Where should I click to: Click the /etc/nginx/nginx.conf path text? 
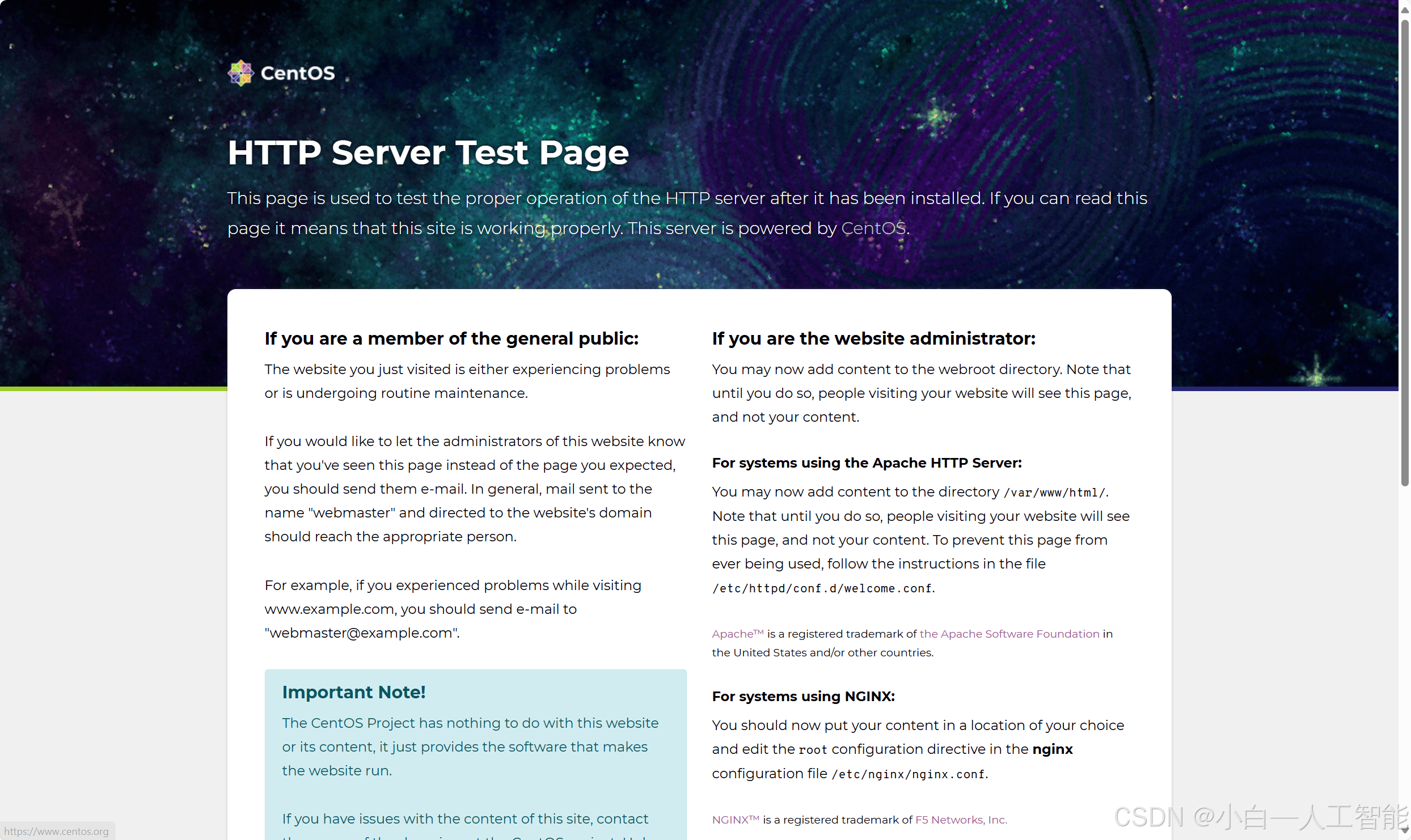point(909,774)
